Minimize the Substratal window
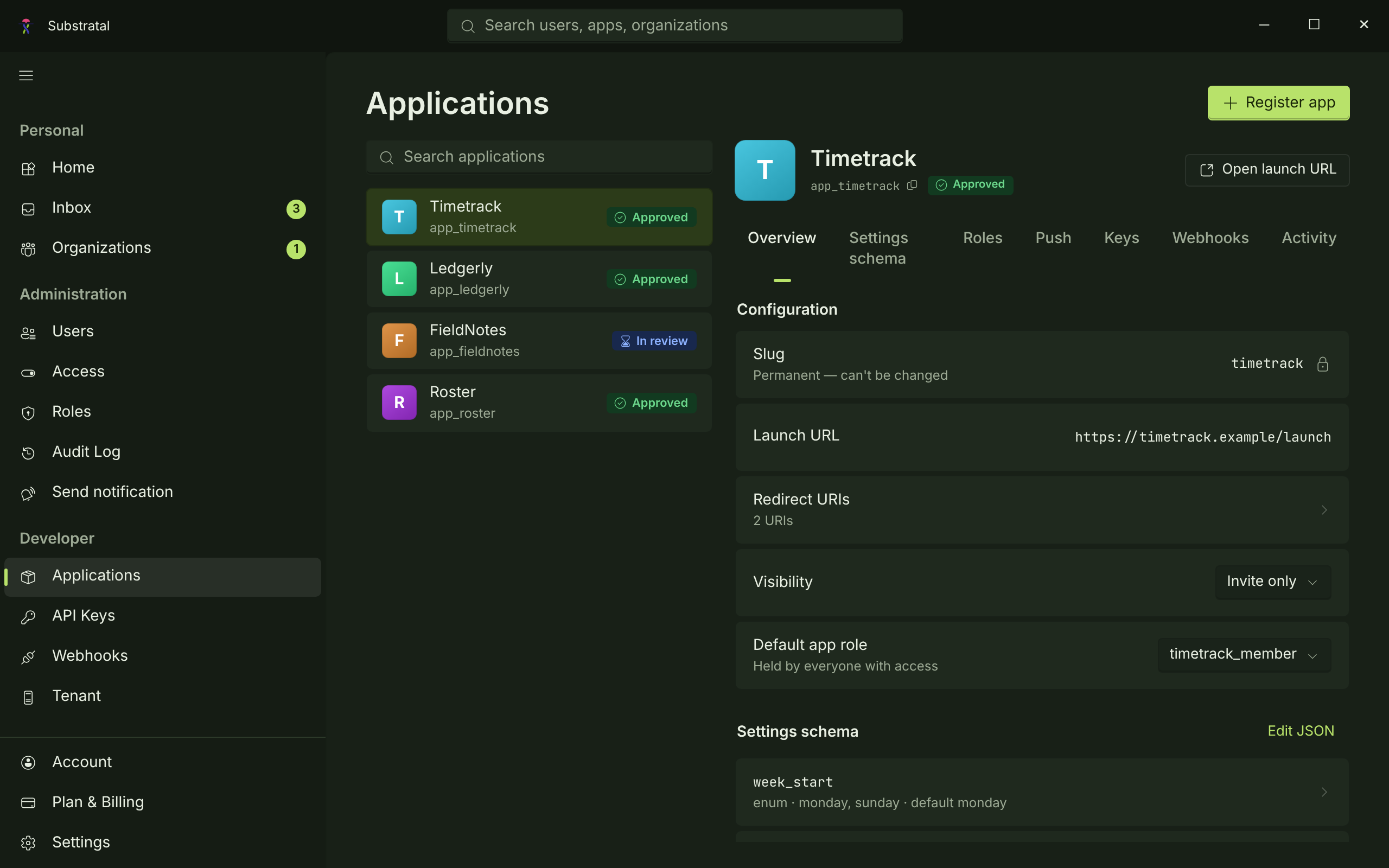Viewport: 1389px width, 868px height. (1264, 25)
